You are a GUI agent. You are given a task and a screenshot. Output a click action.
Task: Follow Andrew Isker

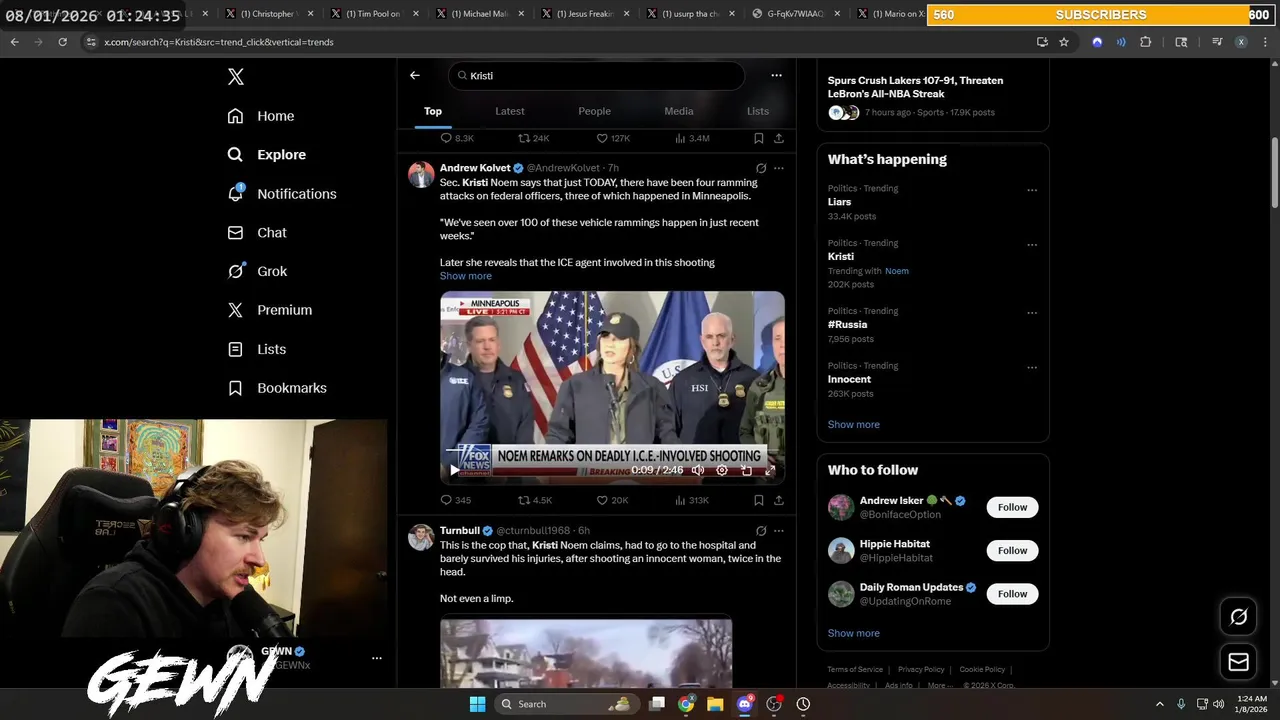coord(1012,507)
